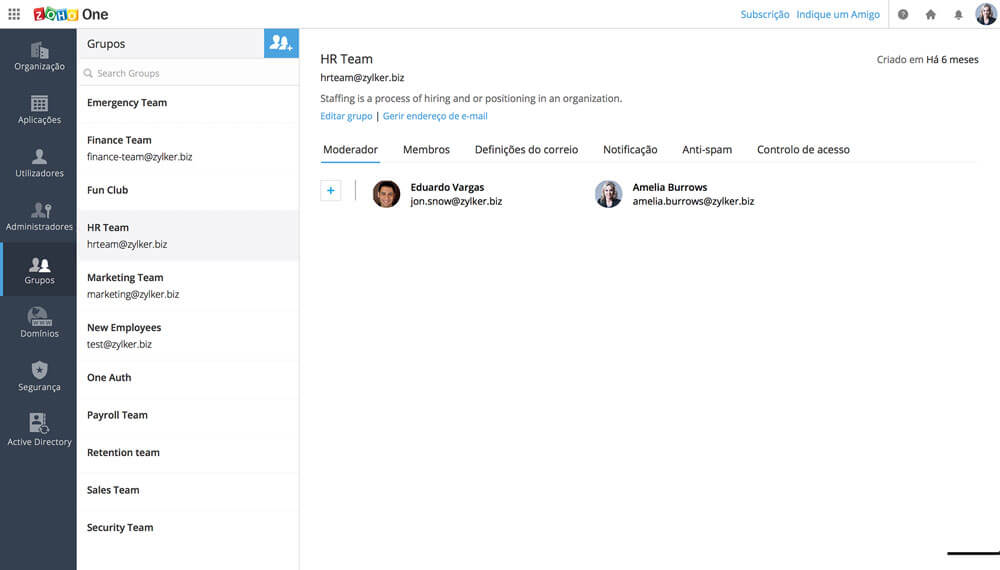This screenshot has height=570, width=1000.
Task: Open the apps grid launcher icon
Action: (14, 15)
